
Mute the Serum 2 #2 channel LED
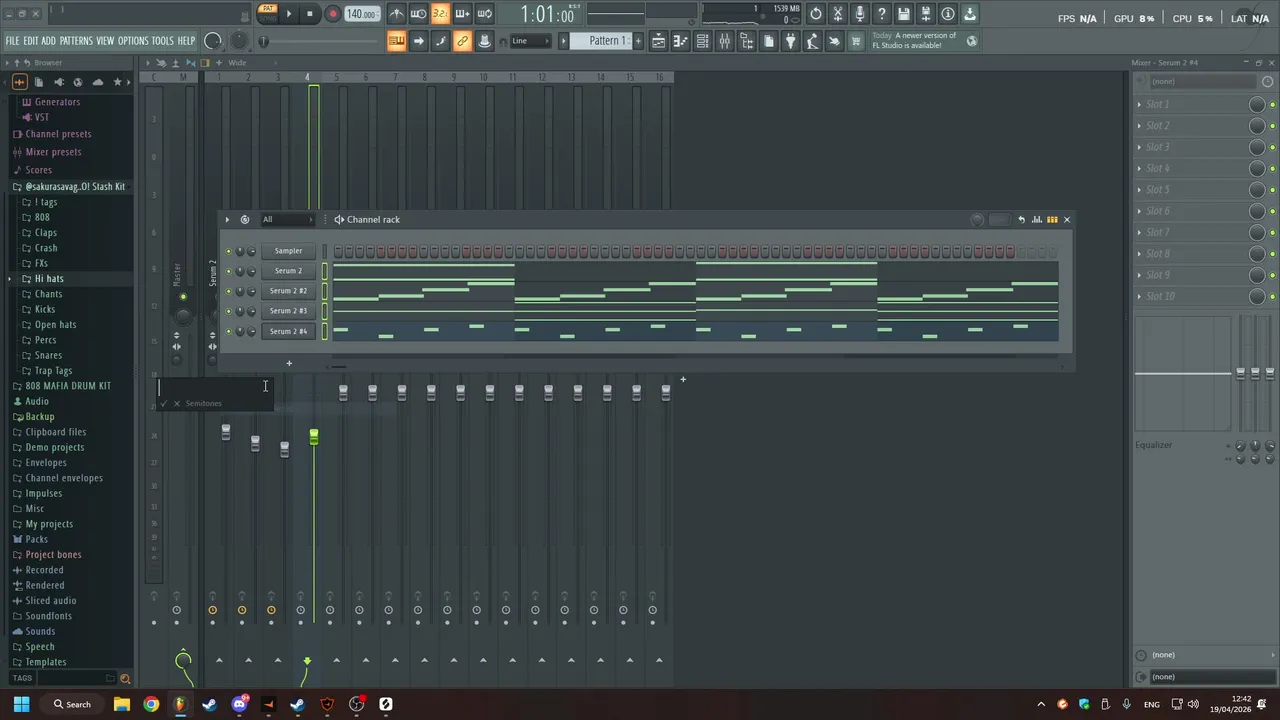pyautogui.click(x=228, y=291)
